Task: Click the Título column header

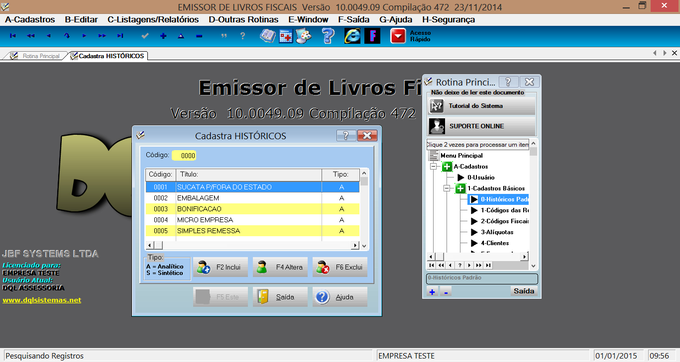Action: pos(248,174)
